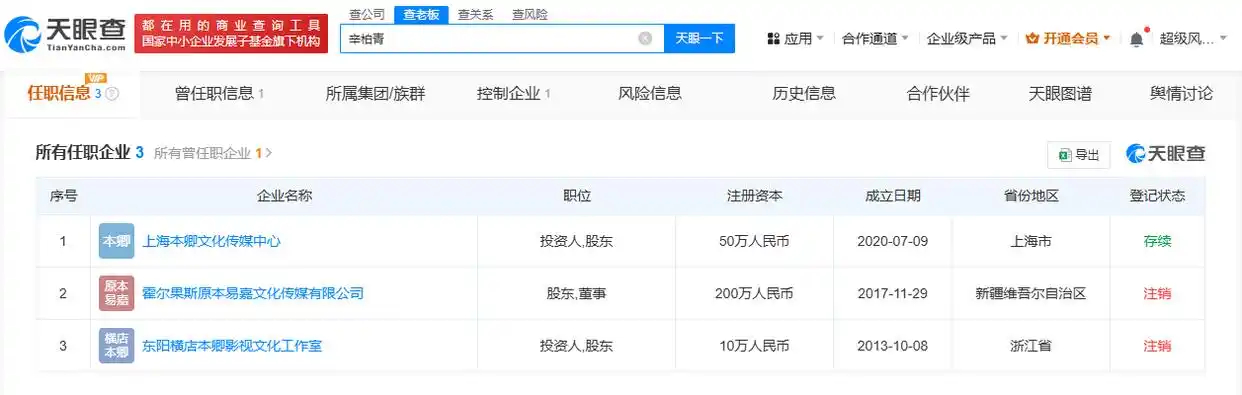
Task: Click the 登记状态 column header
Action: pyautogui.click(x=1157, y=196)
